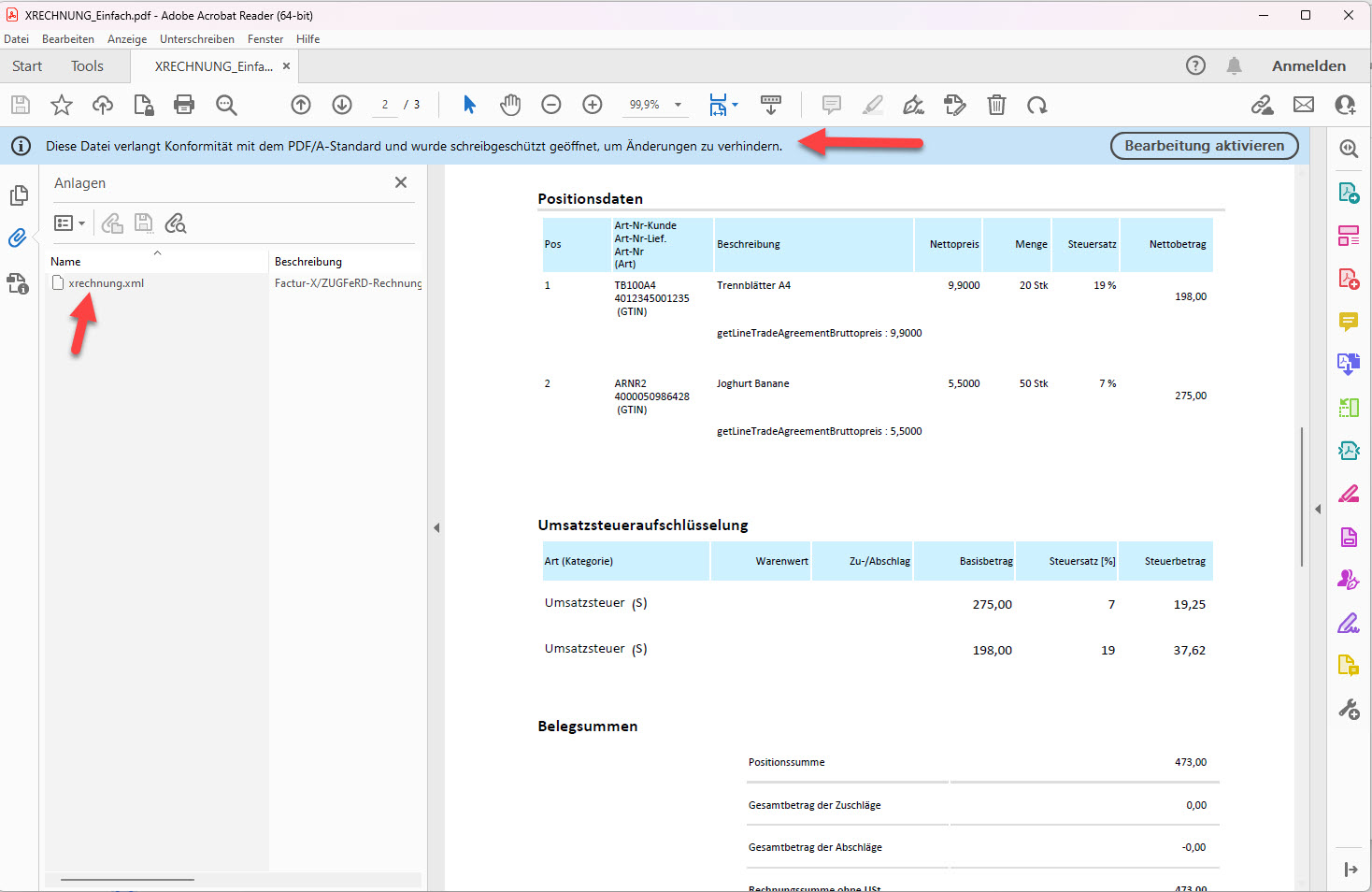Click Bearbeitung aktivieren button

1204,146
